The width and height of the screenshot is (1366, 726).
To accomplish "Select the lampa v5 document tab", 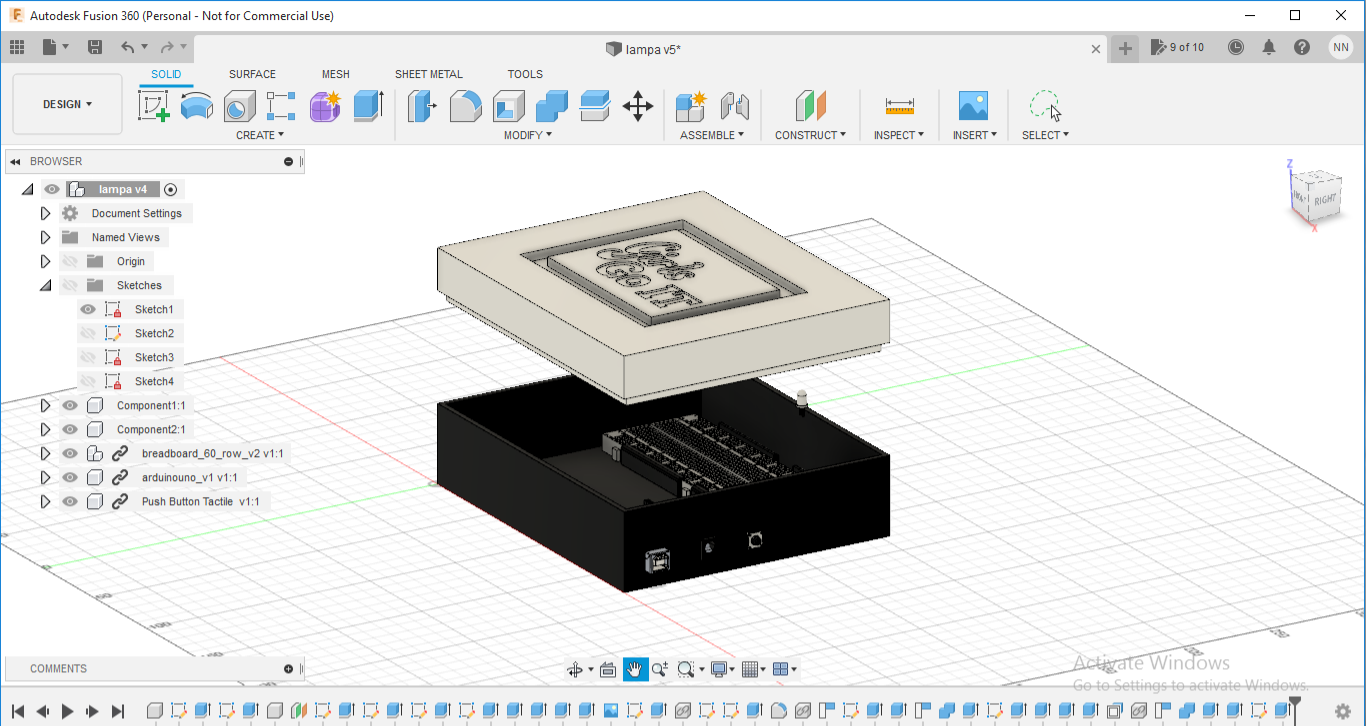I will (644, 48).
